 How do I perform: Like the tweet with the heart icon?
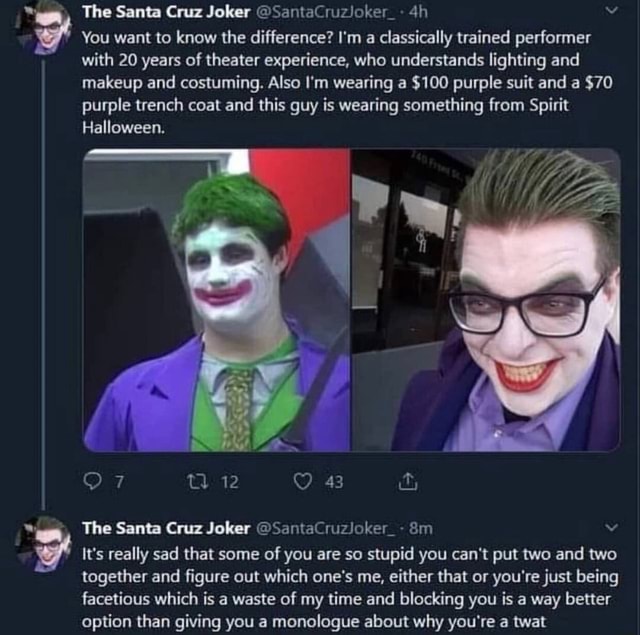pos(302,483)
